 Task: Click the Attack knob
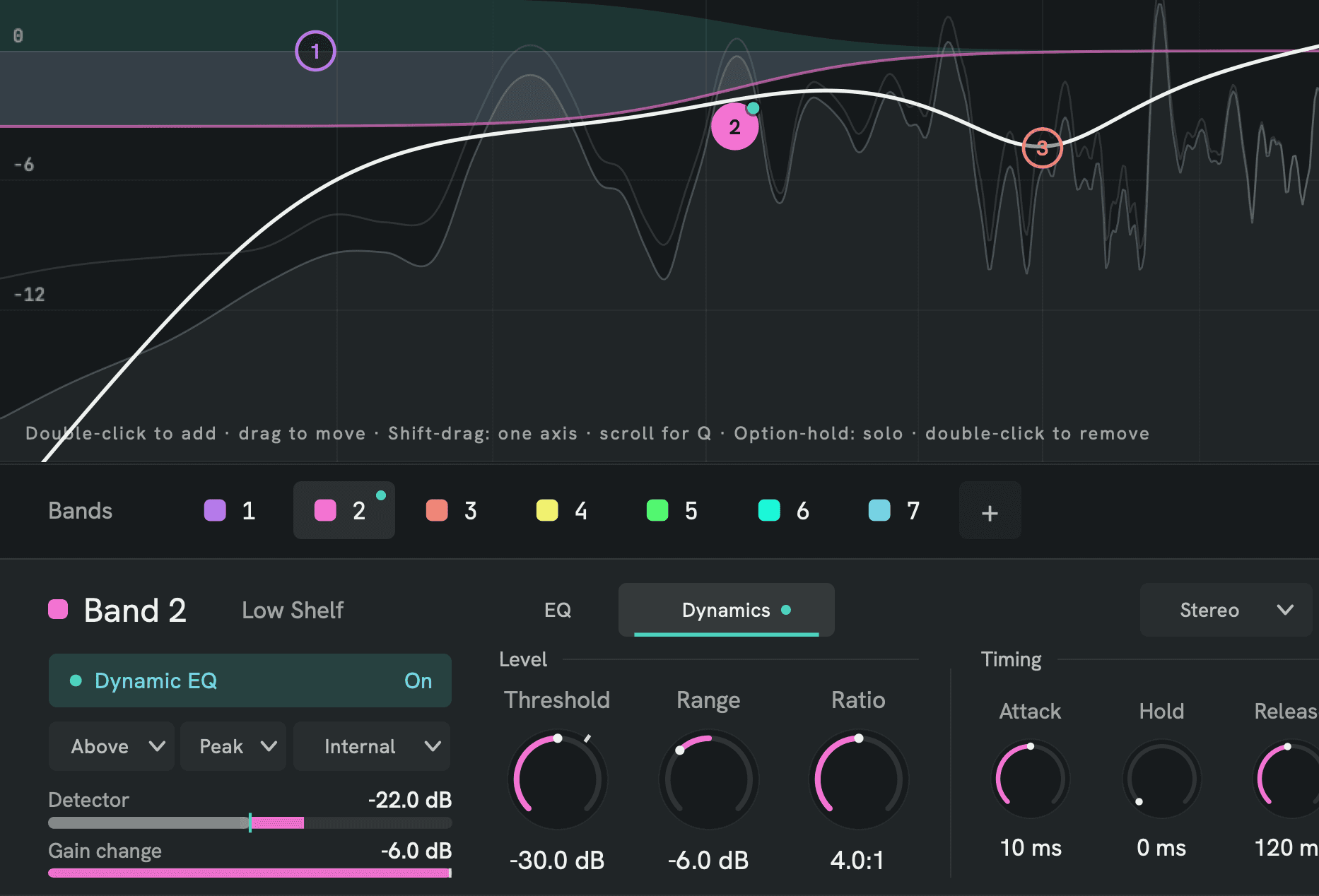pyautogui.click(x=1031, y=779)
